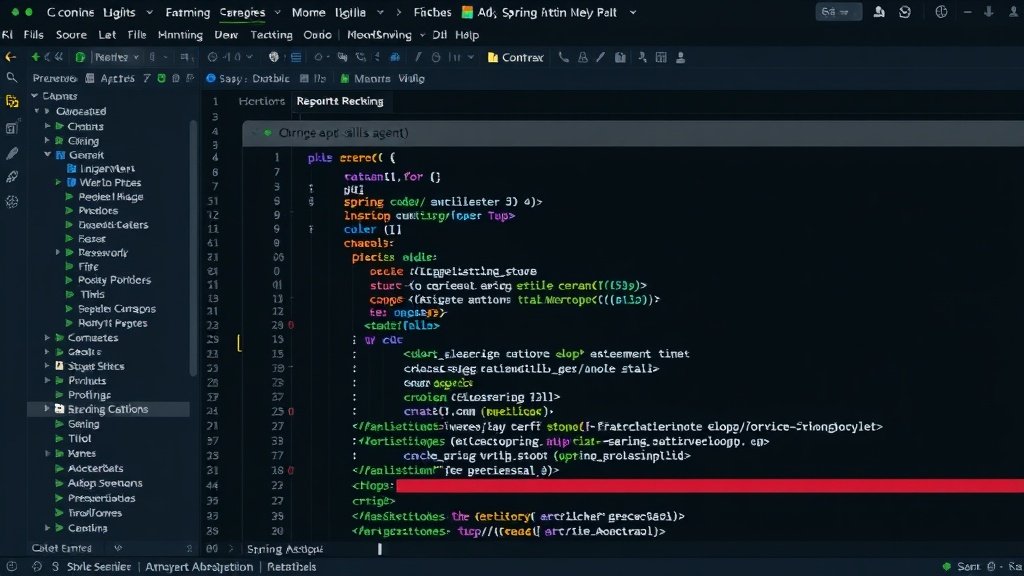Open the Peerlice dropdown in toolbar
Screen dimensions: 1024x576
[x=116, y=57]
